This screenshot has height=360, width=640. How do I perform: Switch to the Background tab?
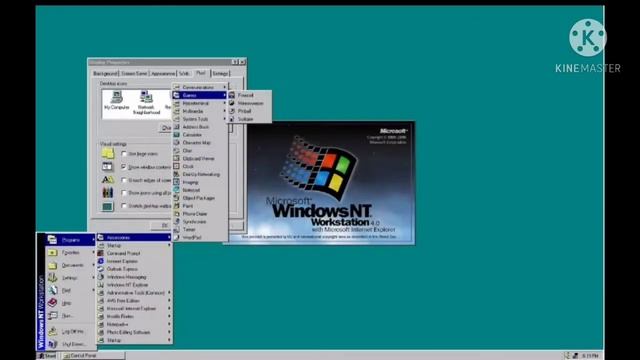tap(105, 73)
